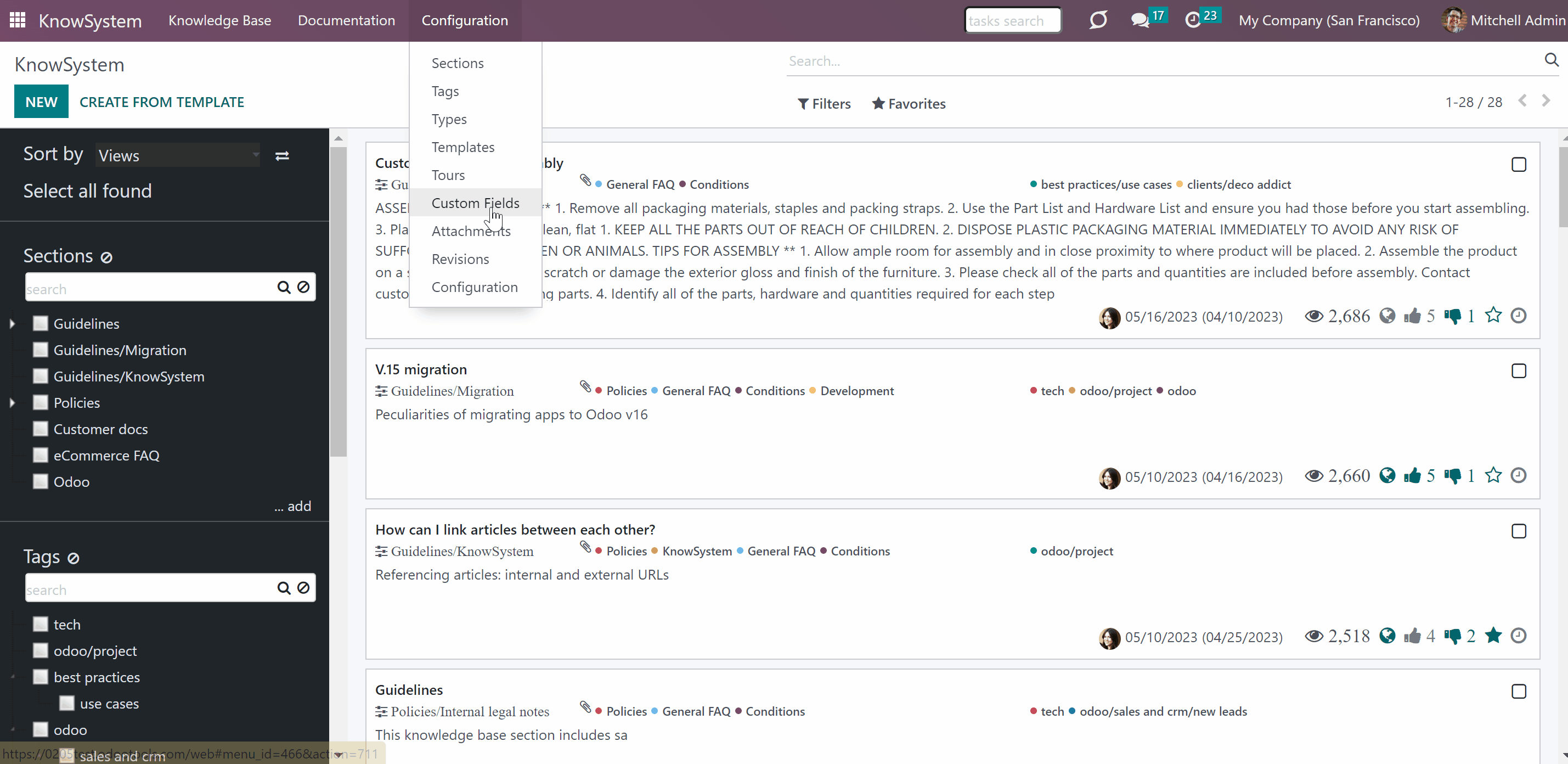Dislike the article with 2,518 views
This screenshot has width=1568, height=764.
click(x=1453, y=637)
